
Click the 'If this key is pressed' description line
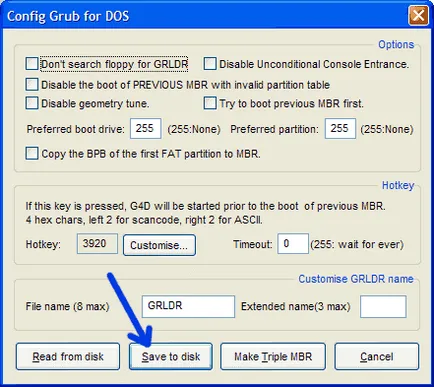pos(205,206)
